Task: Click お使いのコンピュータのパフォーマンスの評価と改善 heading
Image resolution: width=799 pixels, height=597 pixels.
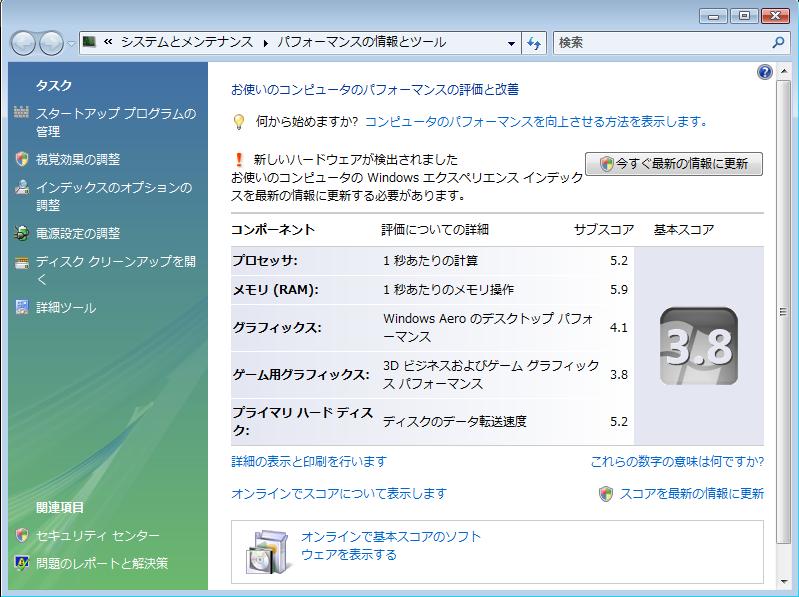Action: pos(375,90)
